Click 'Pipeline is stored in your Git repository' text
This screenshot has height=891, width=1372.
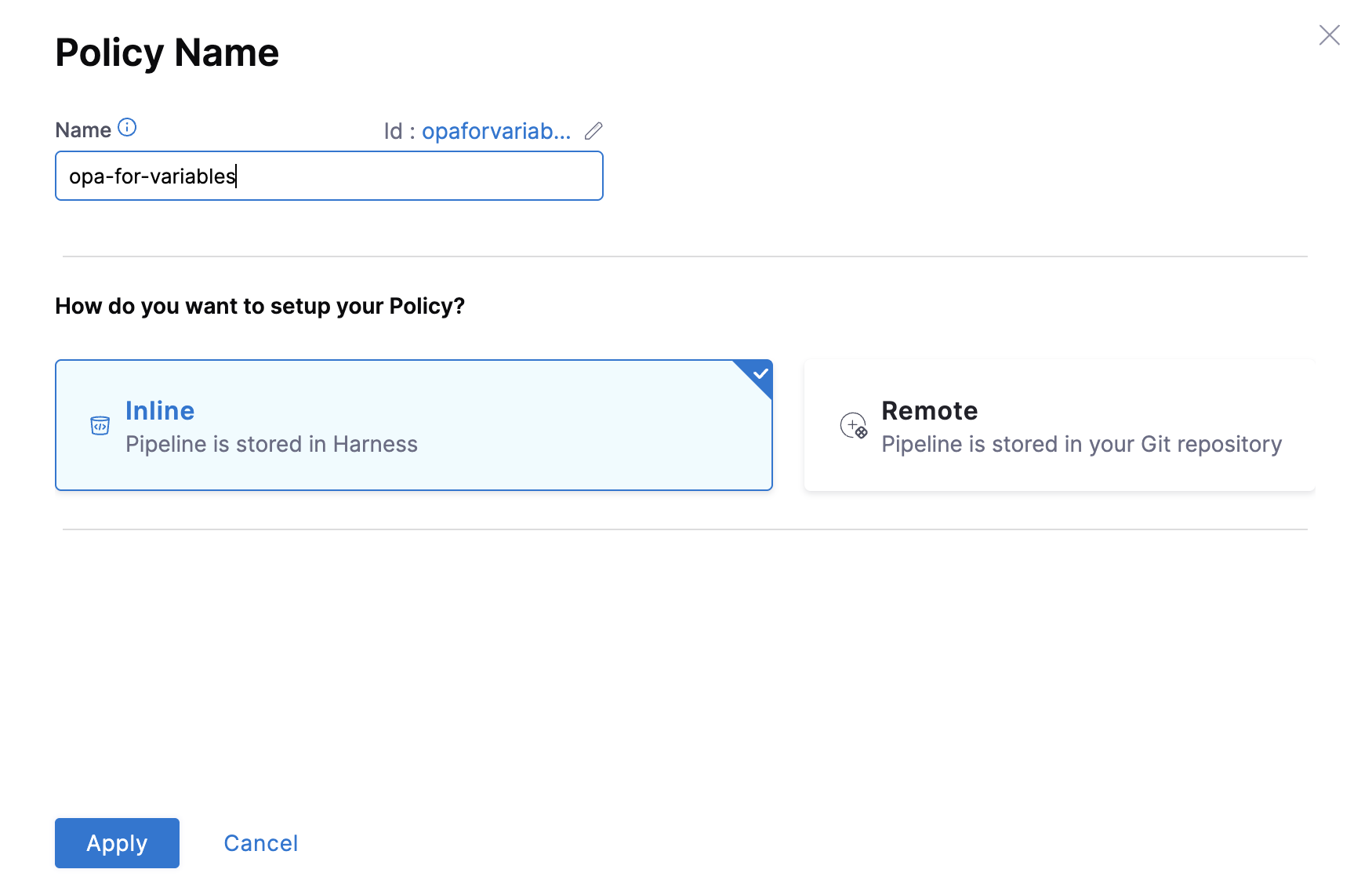(1081, 445)
